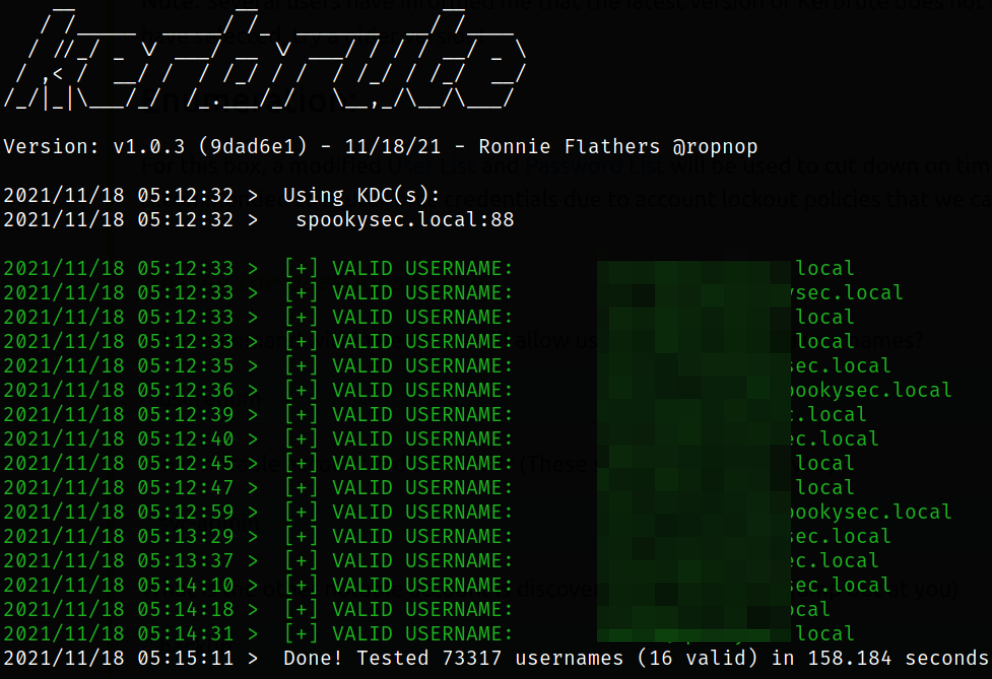Click the timestamp "05:14:18"
The height and width of the screenshot is (679, 992).
tap(185, 609)
